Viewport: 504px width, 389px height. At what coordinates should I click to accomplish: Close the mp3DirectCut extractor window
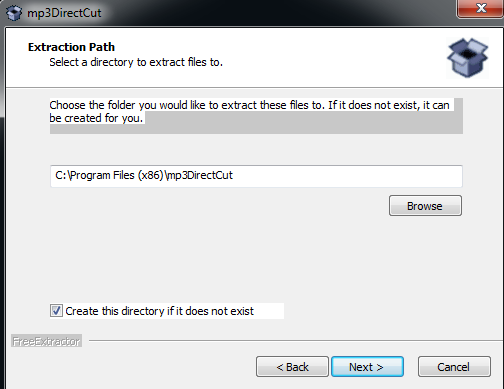pyautogui.click(x=480, y=8)
